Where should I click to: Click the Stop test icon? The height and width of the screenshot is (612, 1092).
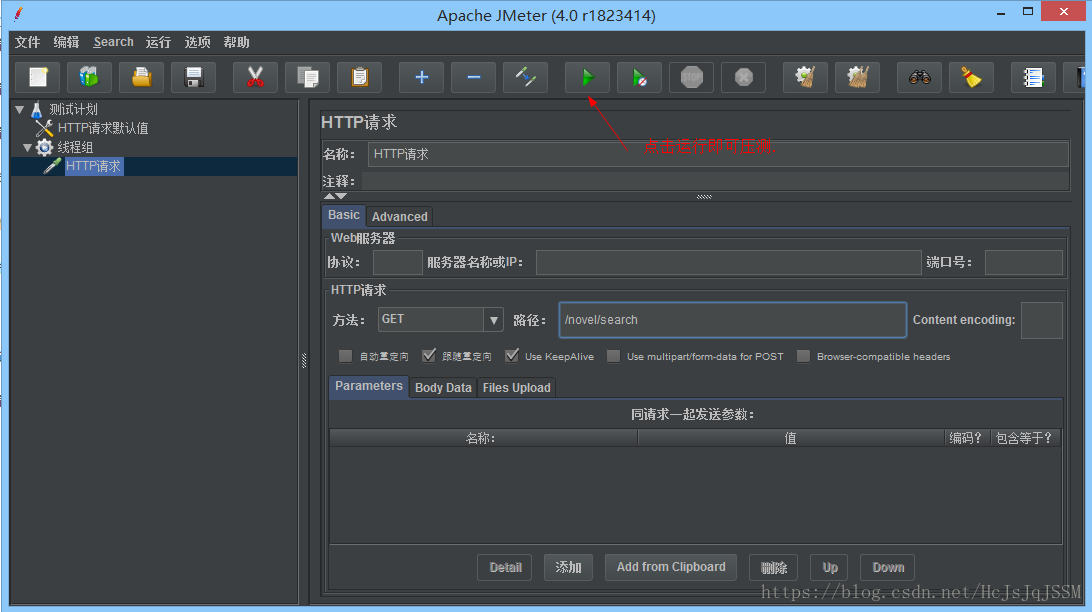[692, 77]
